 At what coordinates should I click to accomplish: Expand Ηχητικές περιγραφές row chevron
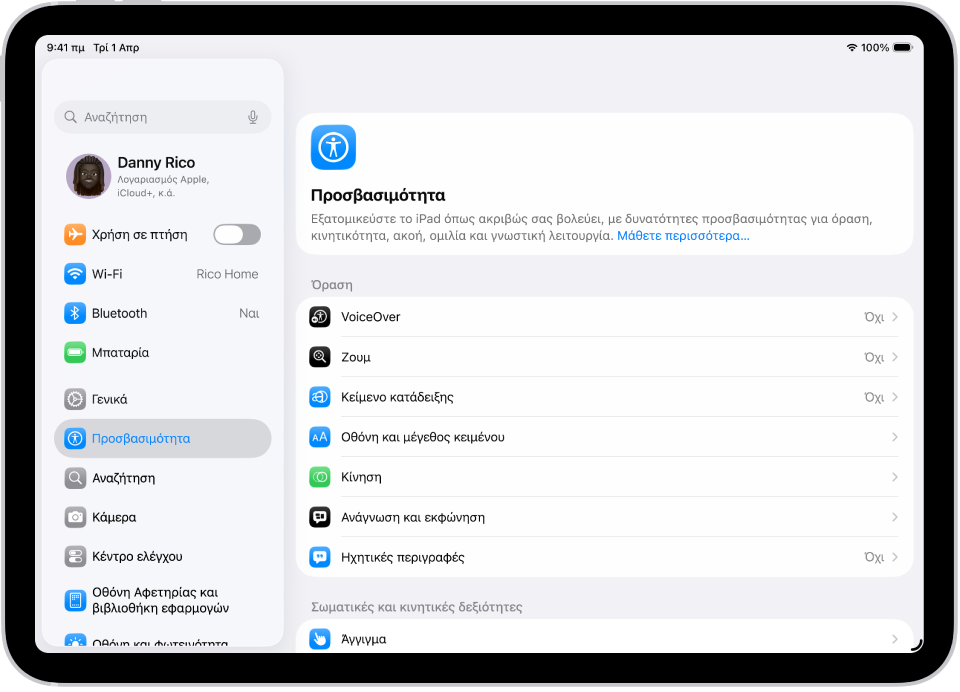click(x=894, y=557)
